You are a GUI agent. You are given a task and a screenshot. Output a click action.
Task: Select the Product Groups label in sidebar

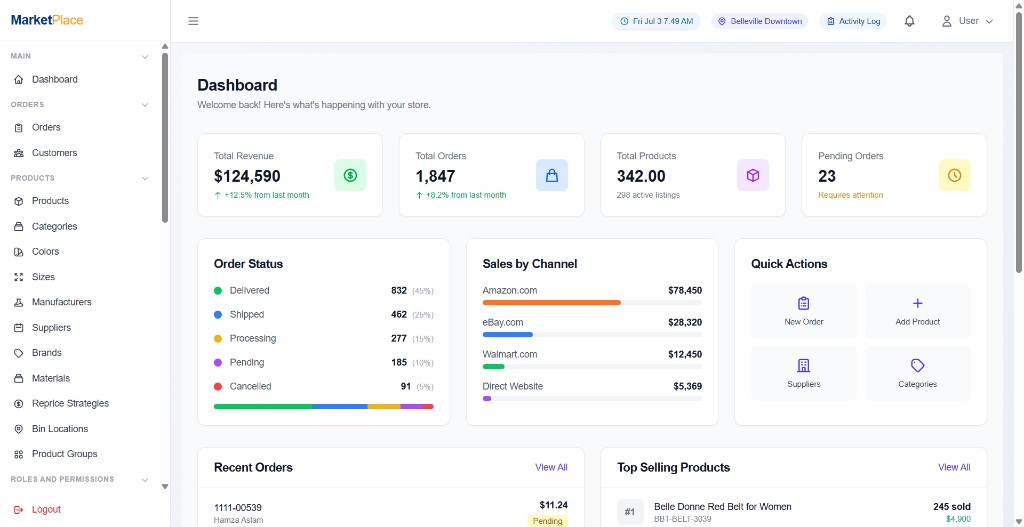[65, 454]
